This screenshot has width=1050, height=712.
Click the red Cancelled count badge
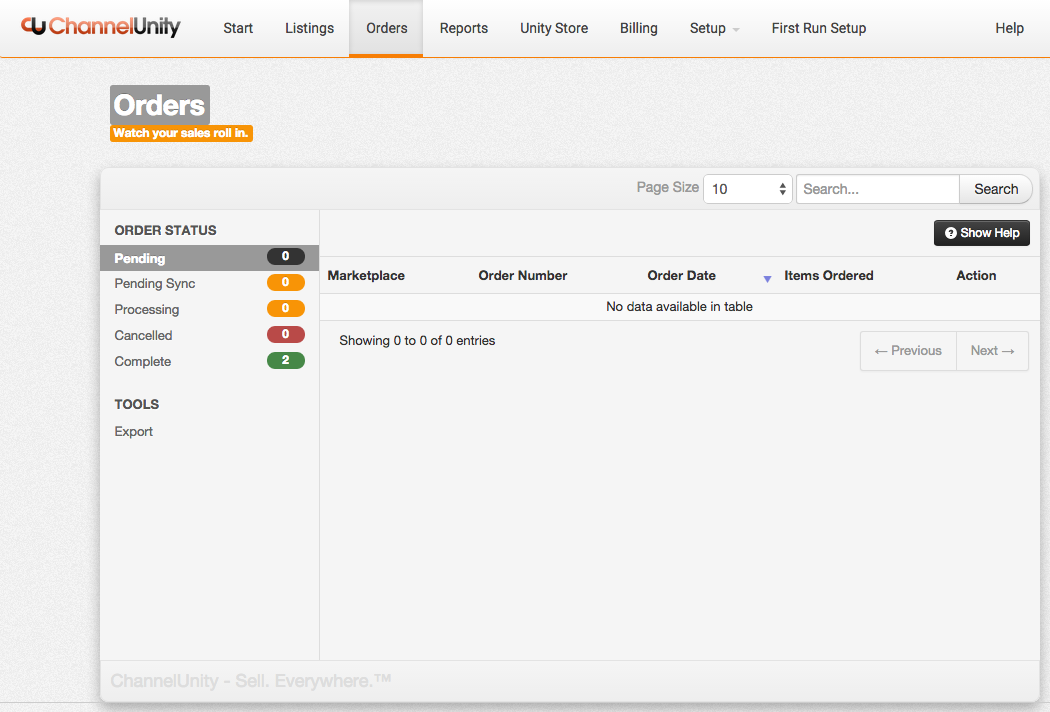tap(285, 335)
